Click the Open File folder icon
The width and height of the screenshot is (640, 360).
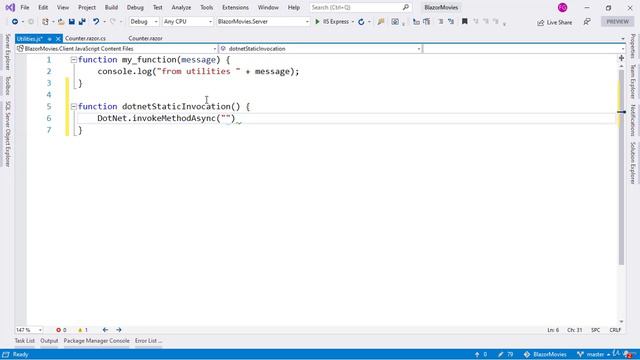click(x=61, y=22)
